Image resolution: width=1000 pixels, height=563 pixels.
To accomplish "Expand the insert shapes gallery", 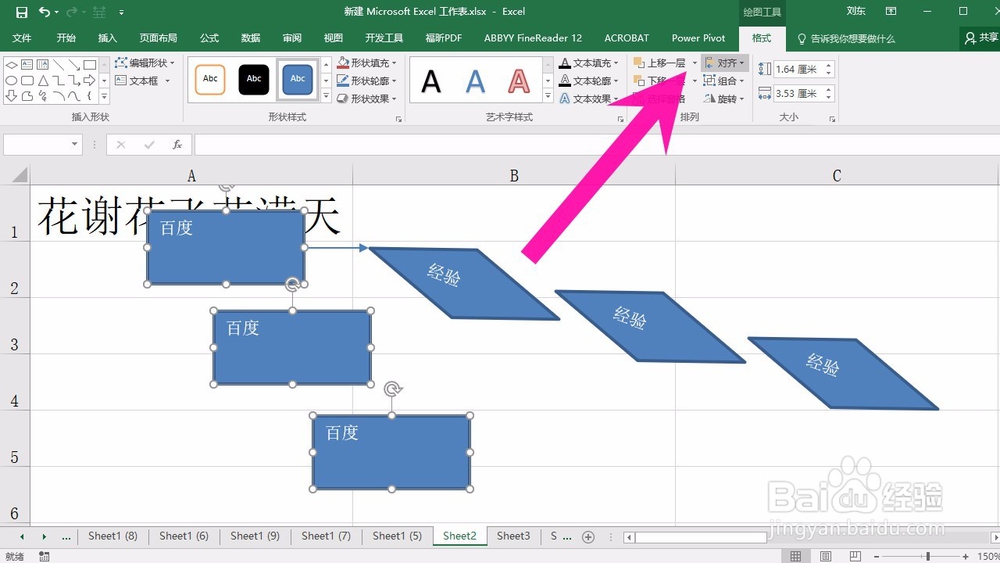I will coord(104,97).
